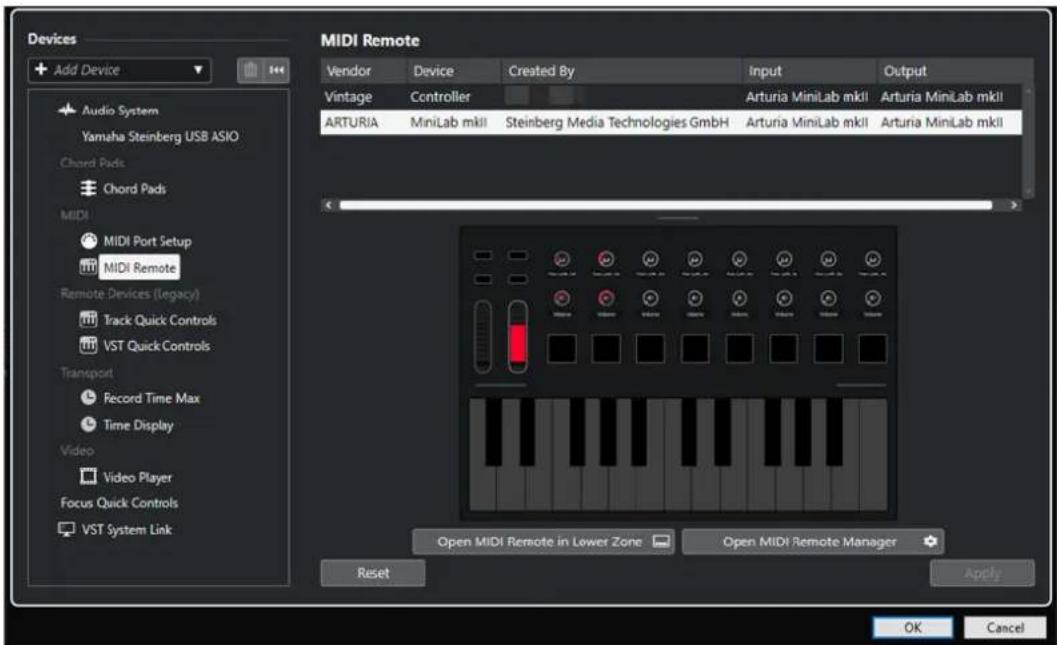Click the Chord Pads icon
Screen dimensions: 1057x645
tap(88, 188)
